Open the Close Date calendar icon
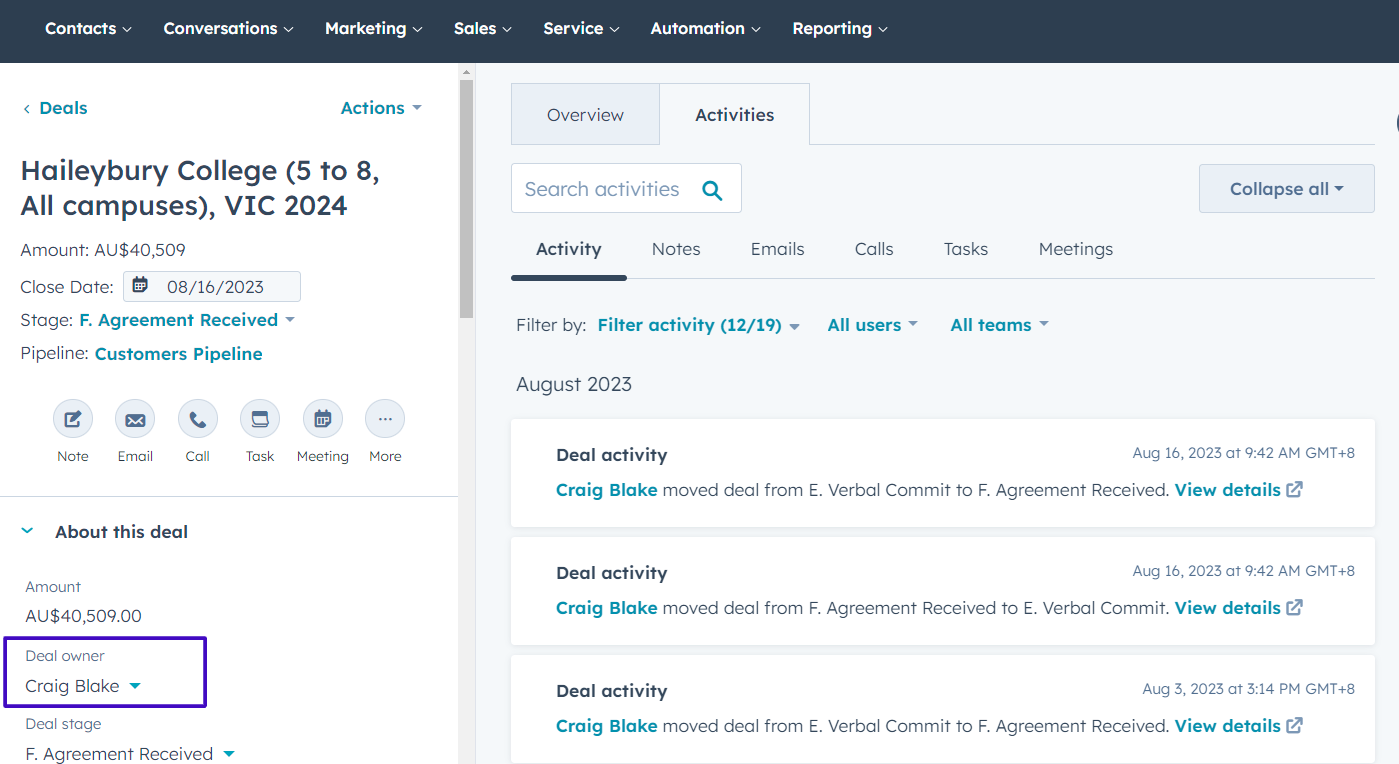Image resolution: width=1399 pixels, height=764 pixels. point(141,286)
